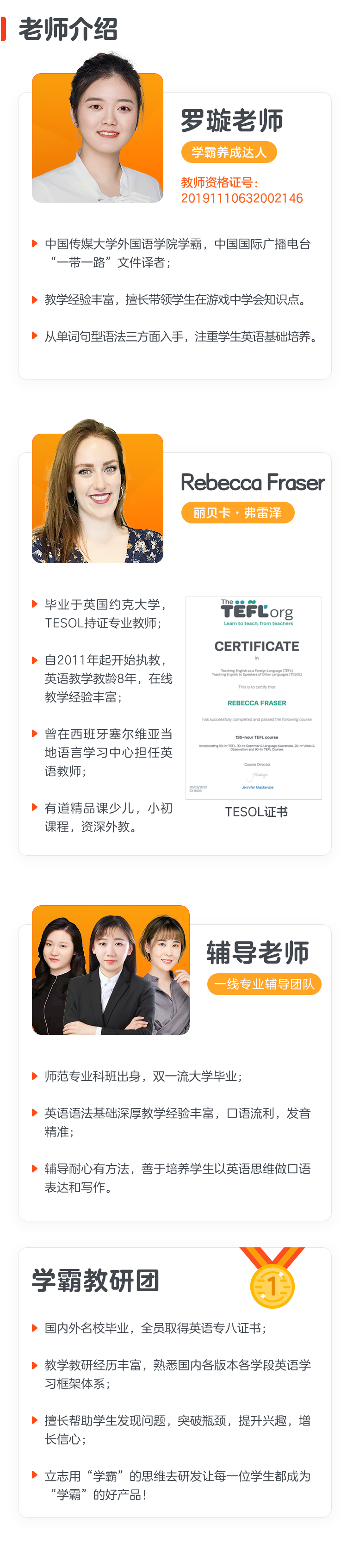347x1568 pixels.
Task: Click the 学霸教研团 heading
Action: pos(95,1281)
